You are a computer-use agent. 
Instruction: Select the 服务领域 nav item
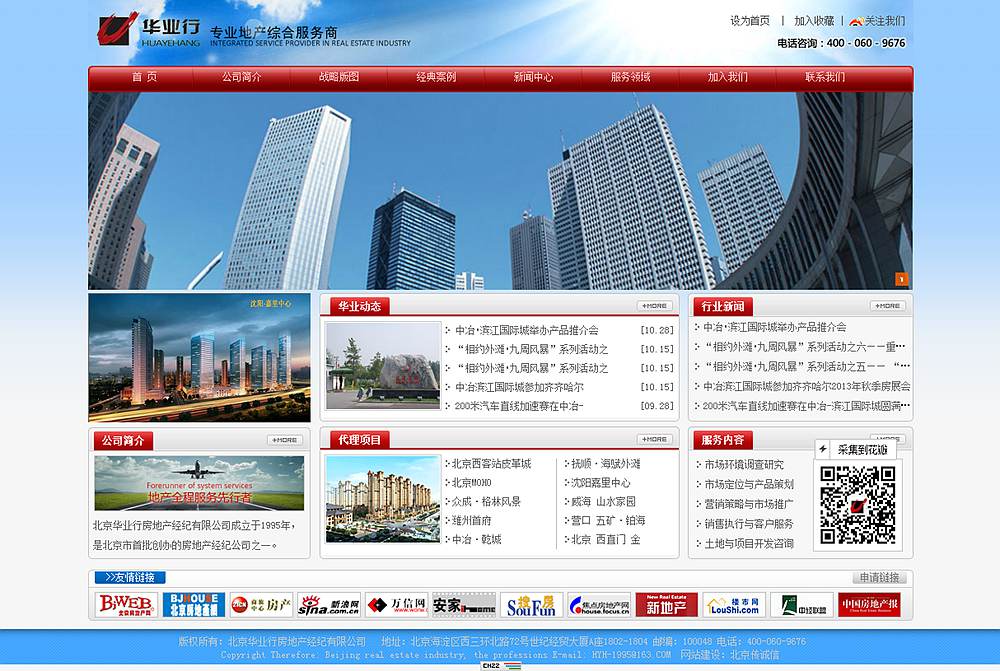point(630,77)
